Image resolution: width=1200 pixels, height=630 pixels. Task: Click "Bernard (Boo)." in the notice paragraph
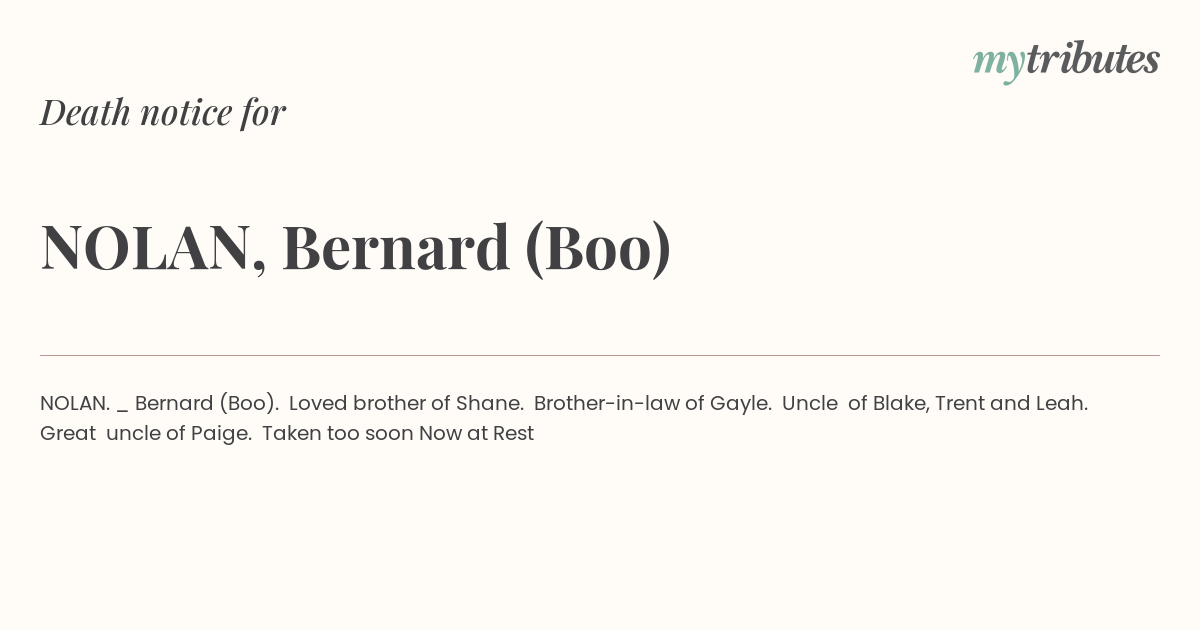[207, 404]
